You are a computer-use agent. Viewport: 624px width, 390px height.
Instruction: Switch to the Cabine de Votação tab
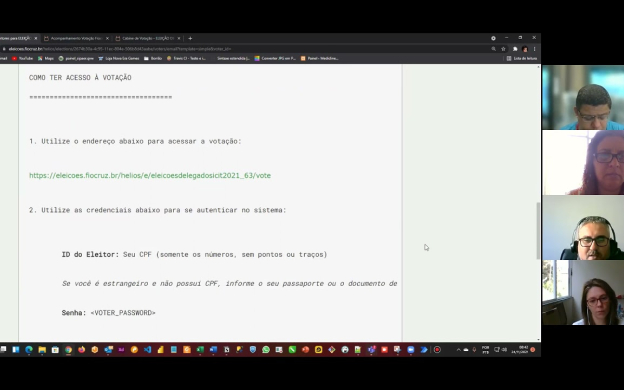[147, 38]
